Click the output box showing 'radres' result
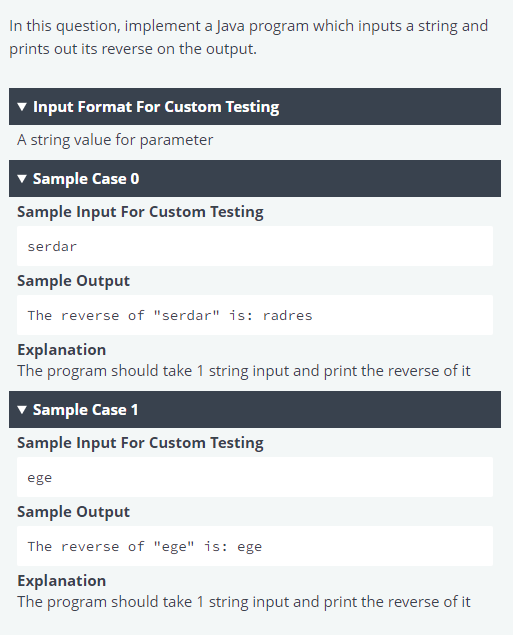The height and width of the screenshot is (635, 513). pyautogui.click(x=255, y=315)
